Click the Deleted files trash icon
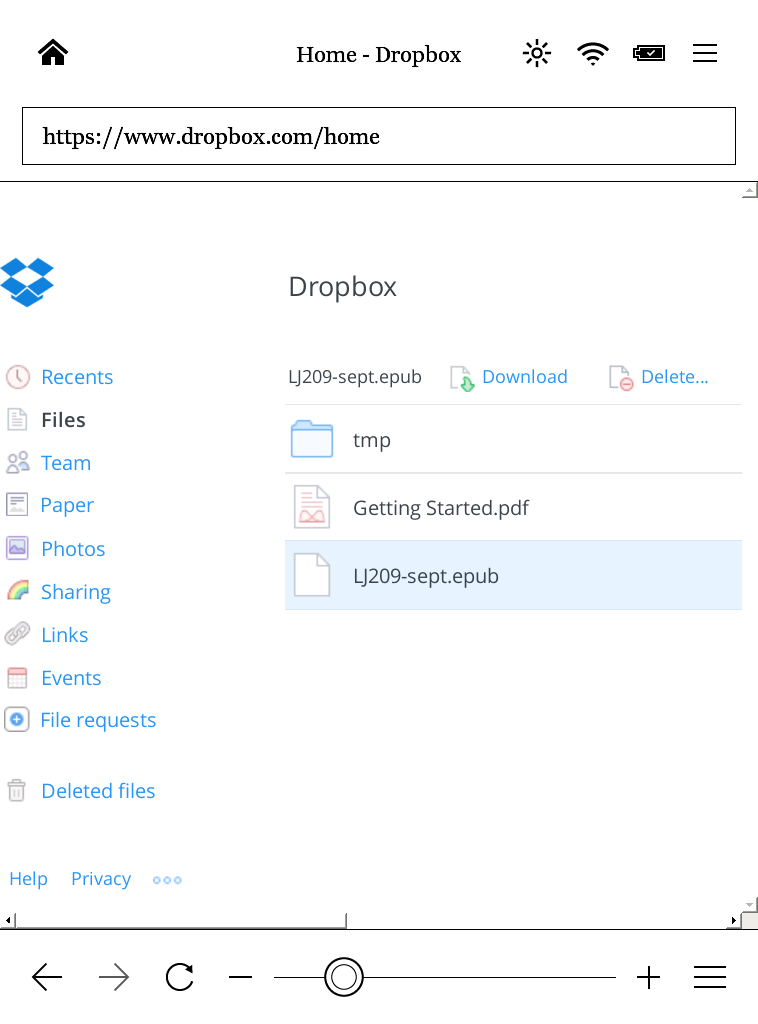Image resolution: width=758 pixels, height=1024 pixels. coord(16,790)
